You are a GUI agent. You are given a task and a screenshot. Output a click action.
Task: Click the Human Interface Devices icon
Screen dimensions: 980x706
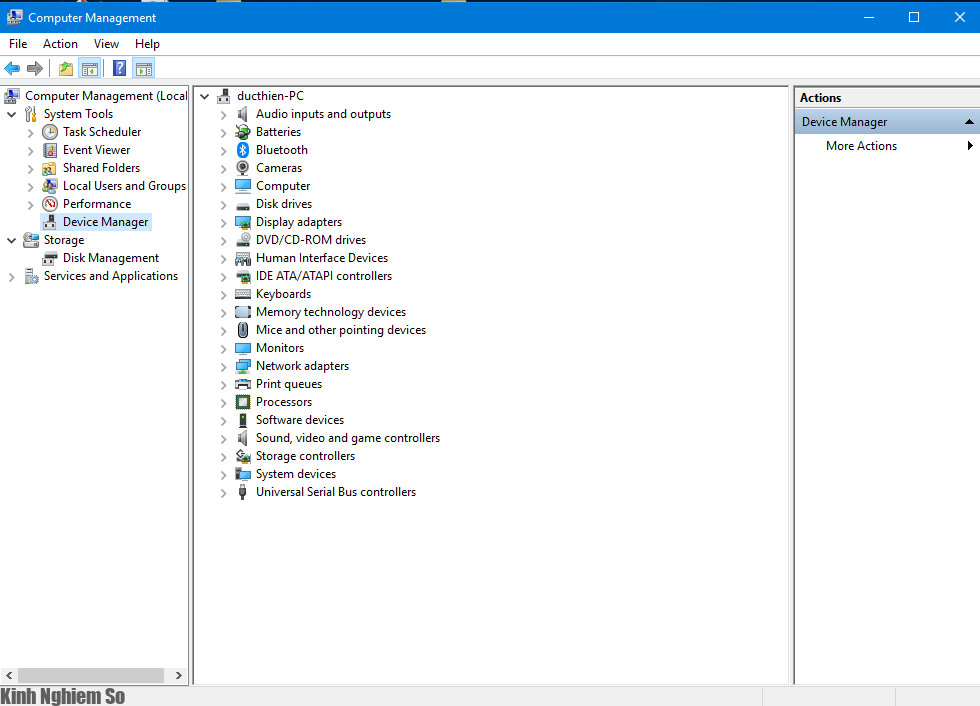tap(243, 258)
